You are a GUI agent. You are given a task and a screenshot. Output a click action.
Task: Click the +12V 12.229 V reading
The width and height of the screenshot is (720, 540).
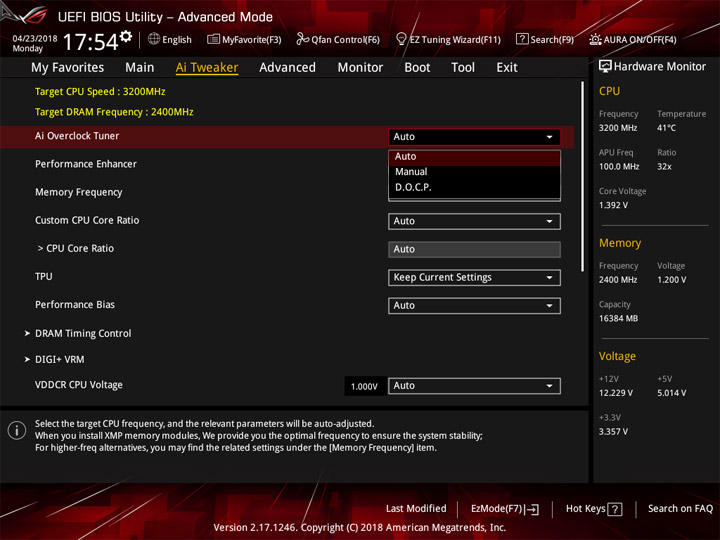(x=615, y=393)
